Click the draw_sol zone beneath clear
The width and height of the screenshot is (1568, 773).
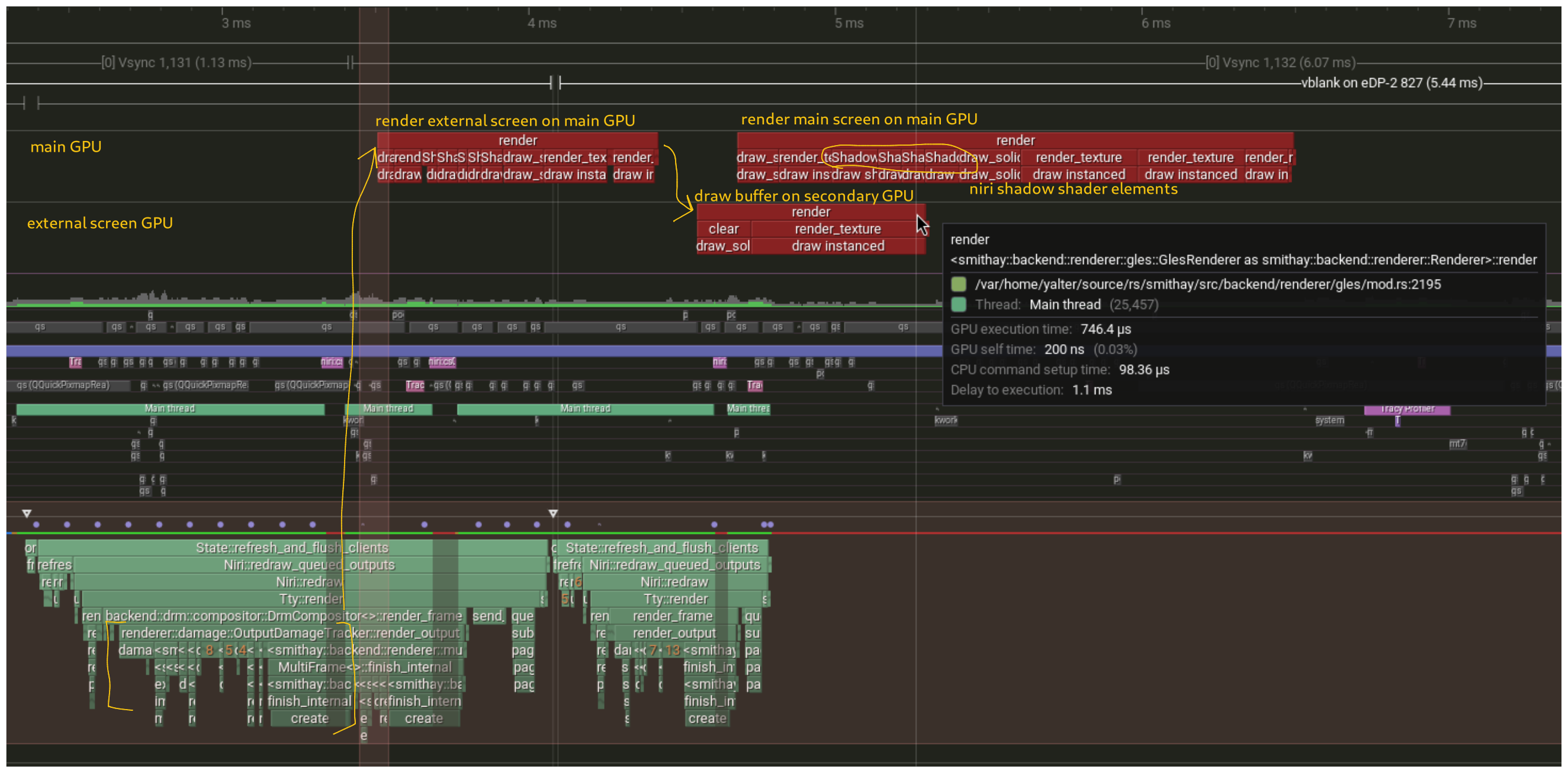[x=722, y=246]
